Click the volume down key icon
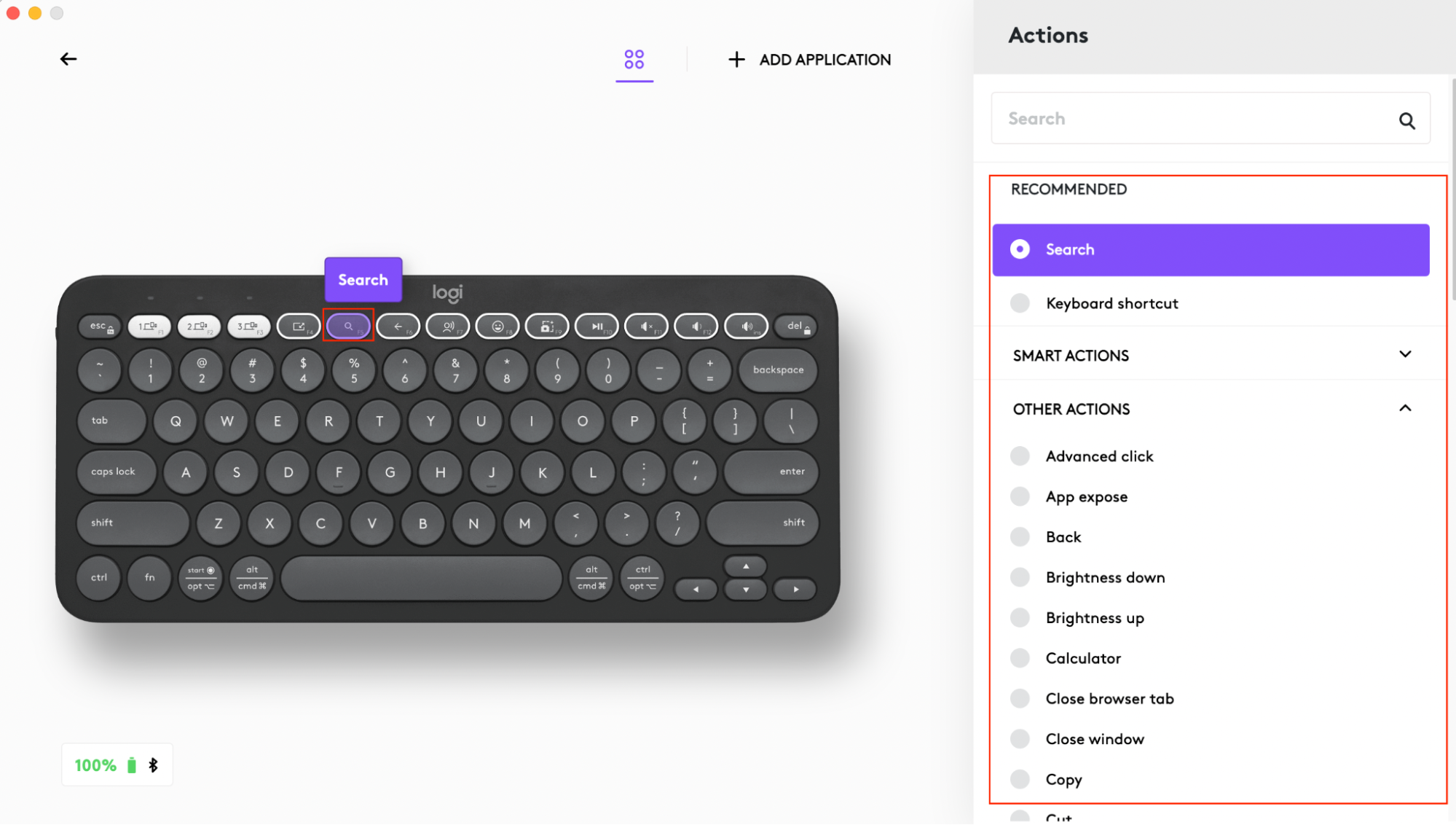This screenshot has height=825, width=1456. pos(696,325)
